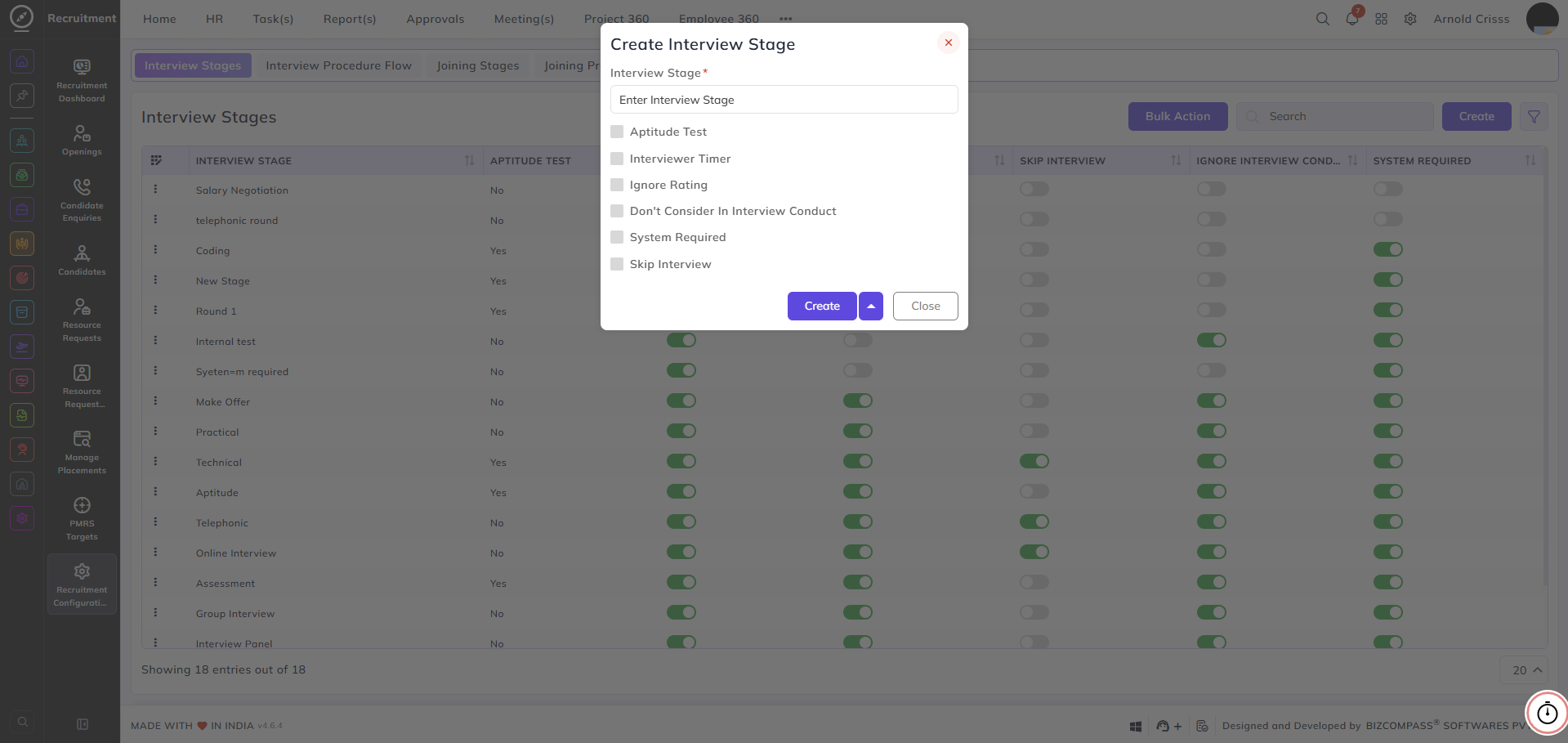Open Recruitment Configuration gear in the sidebar
The width and height of the screenshot is (1568, 743).
coord(82,584)
